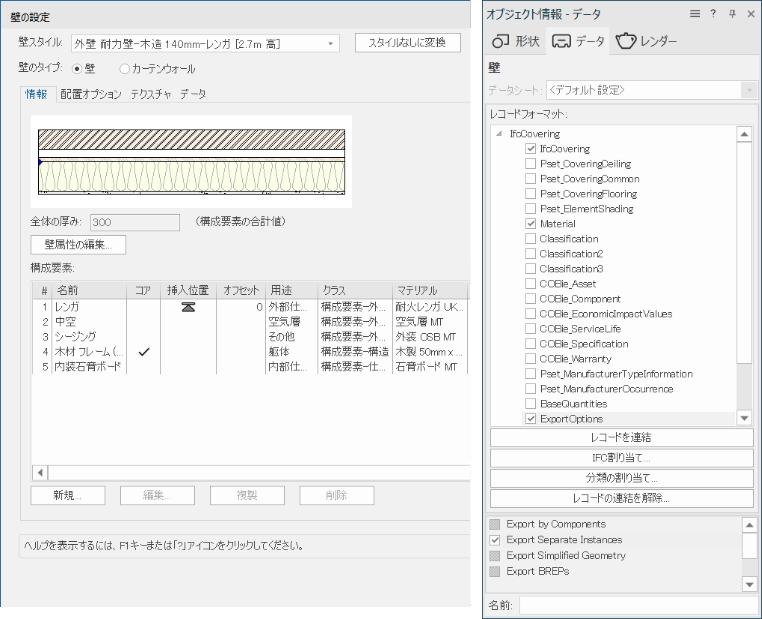Image resolution: width=762 pixels, height=619 pixels.
Task: Click the help question mark icon
Action: coord(713,13)
